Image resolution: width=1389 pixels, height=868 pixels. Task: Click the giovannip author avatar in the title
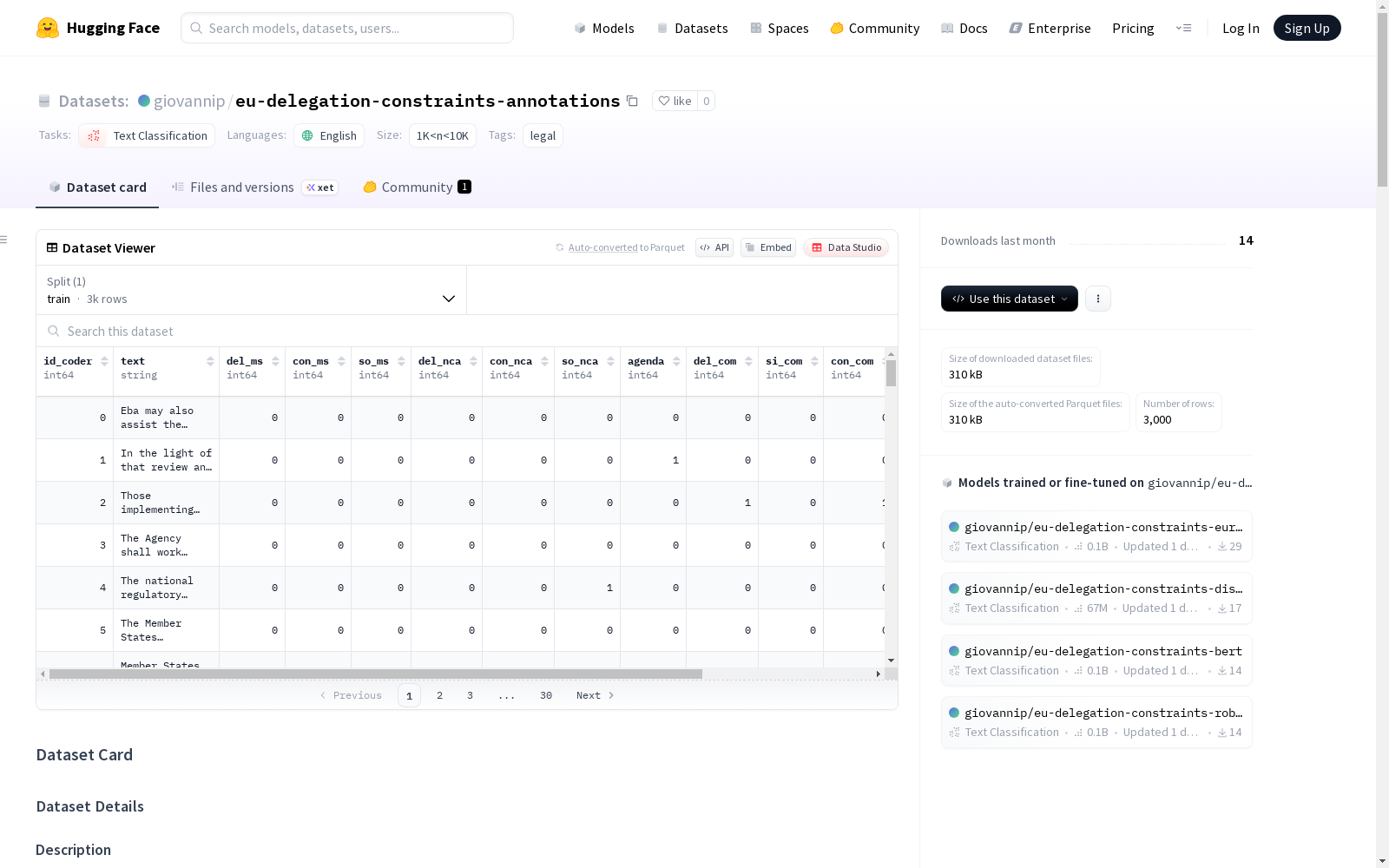(x=144, y=101)
